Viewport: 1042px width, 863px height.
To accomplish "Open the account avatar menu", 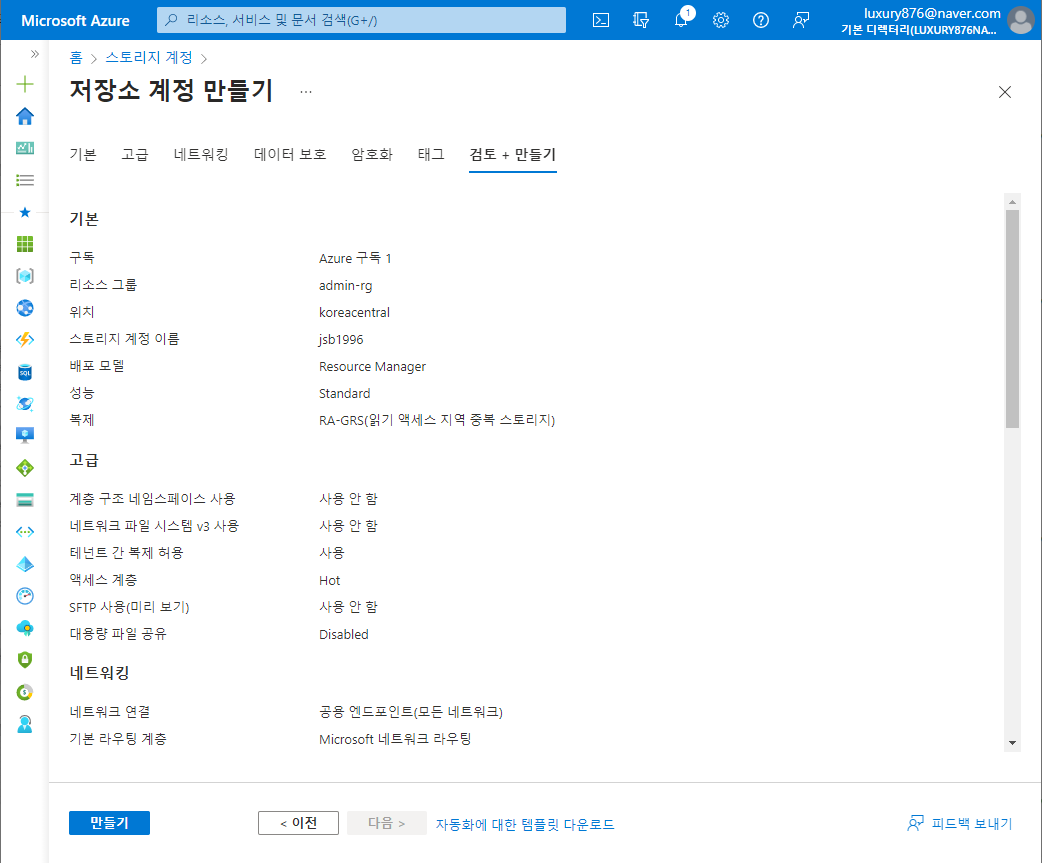I will [x=1021, y=20].
